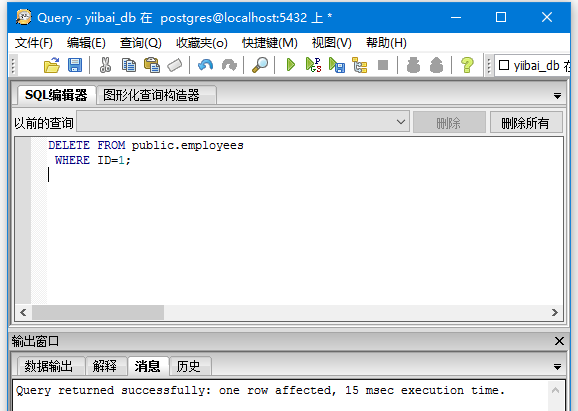Screen dimensions: 578x411
Task: Expand the previous queries dropdown
Action: 401,122
